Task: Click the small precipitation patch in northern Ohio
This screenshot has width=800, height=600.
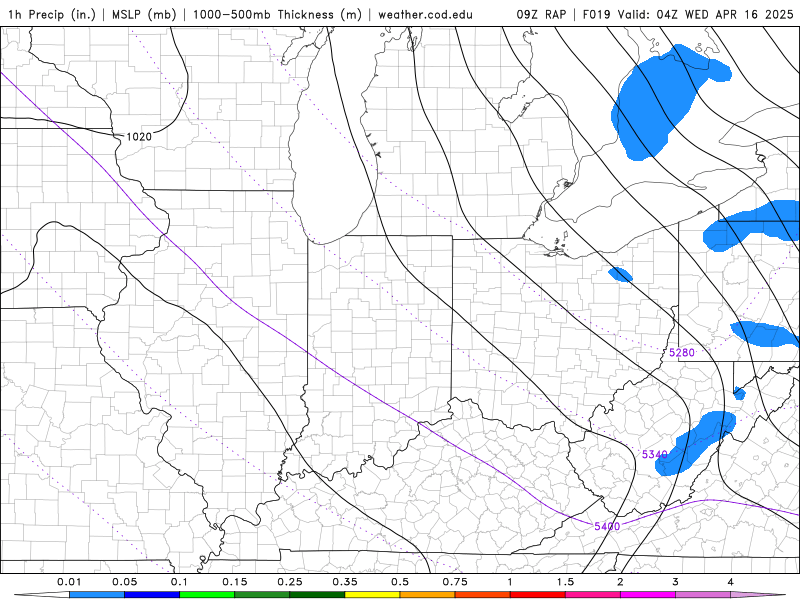Action: coord(620,274)
